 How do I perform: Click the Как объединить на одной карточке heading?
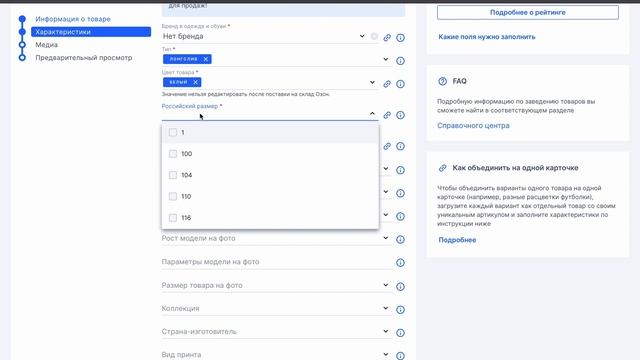click(x=515, y=168)
